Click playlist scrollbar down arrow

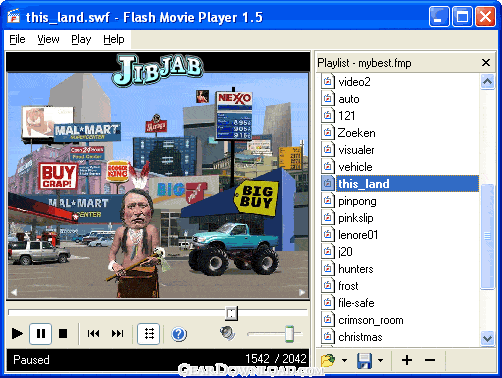[487, 338]
